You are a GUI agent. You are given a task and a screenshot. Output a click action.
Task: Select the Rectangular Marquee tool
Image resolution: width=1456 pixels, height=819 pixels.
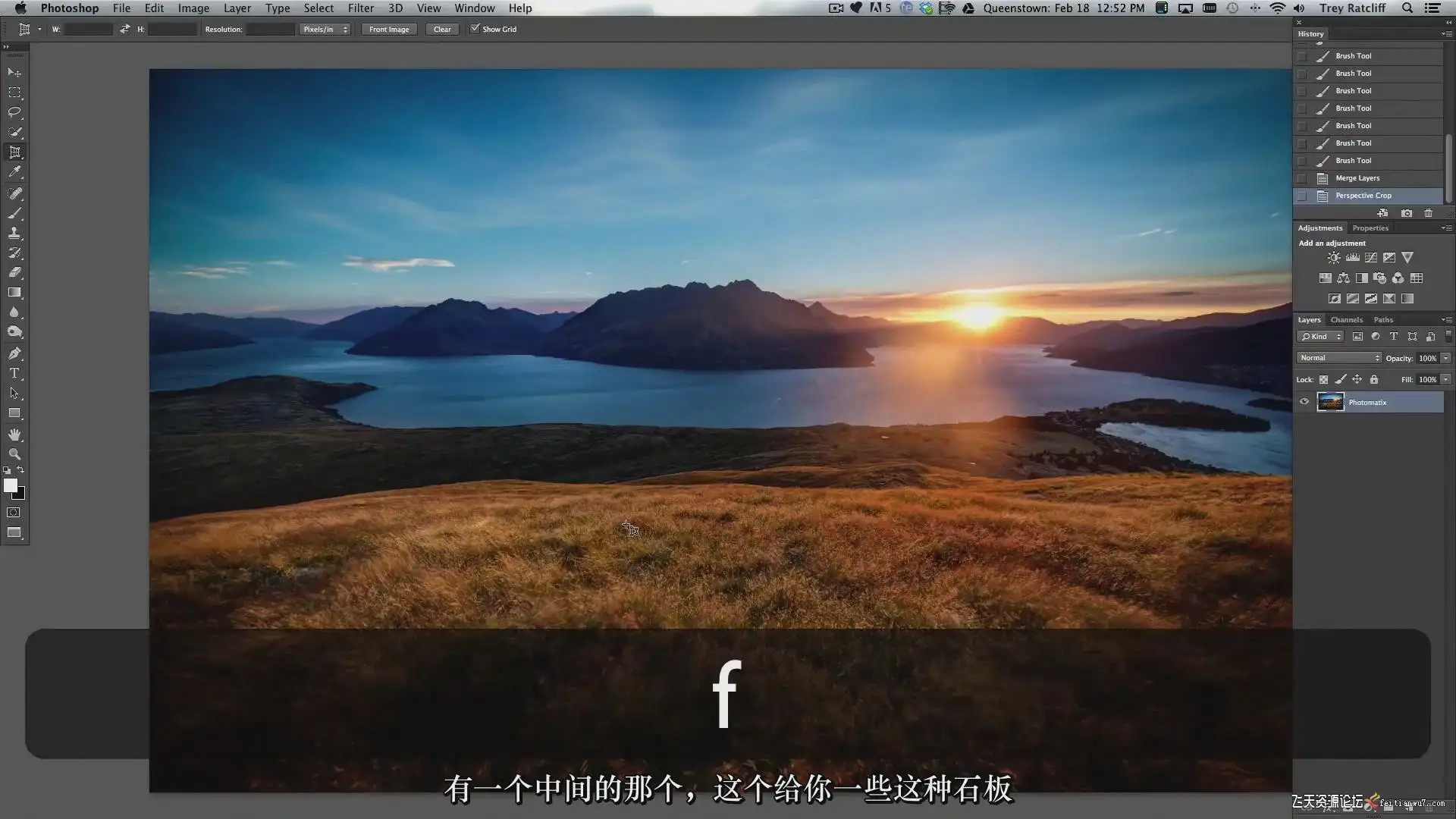14,93
